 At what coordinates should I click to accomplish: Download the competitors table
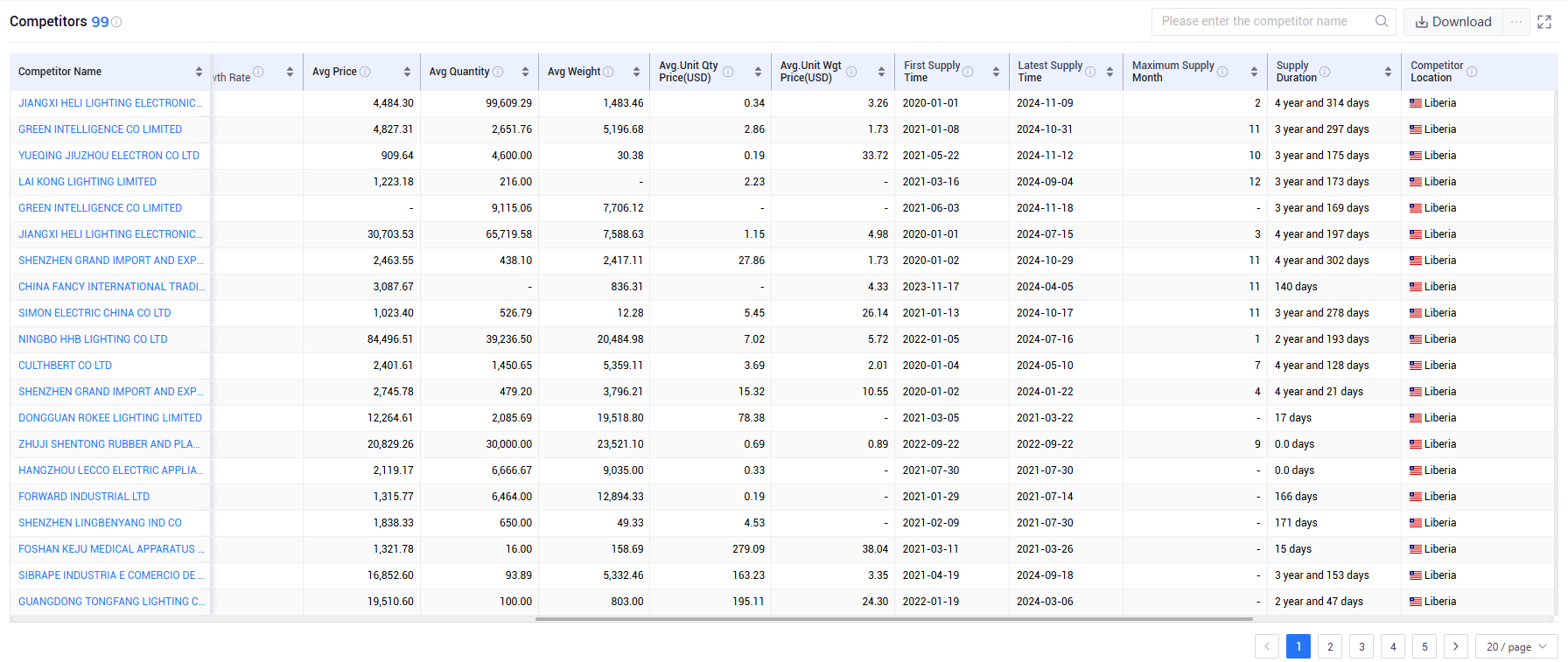1454,22
